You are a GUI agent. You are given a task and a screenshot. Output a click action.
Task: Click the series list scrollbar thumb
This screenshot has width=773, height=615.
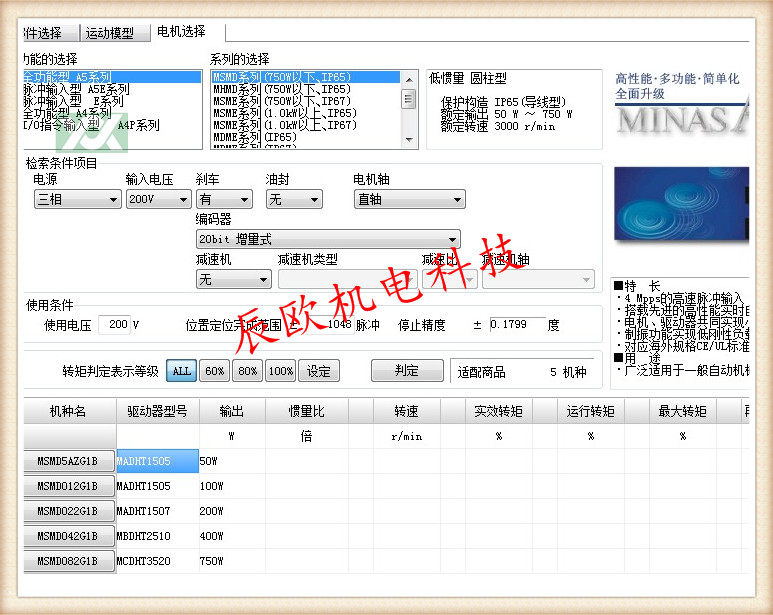[409, 99]
